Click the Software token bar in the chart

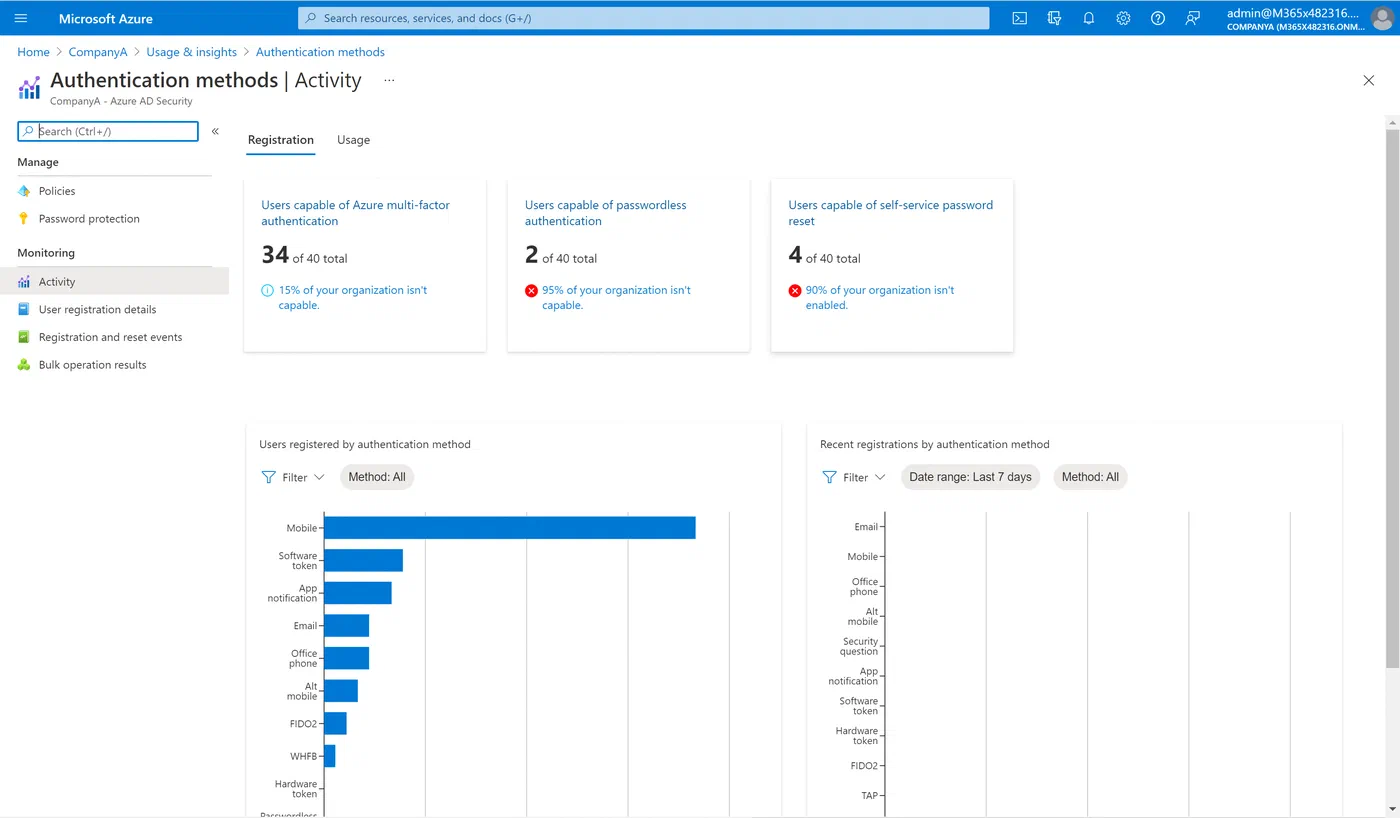(x=364, y=560)
